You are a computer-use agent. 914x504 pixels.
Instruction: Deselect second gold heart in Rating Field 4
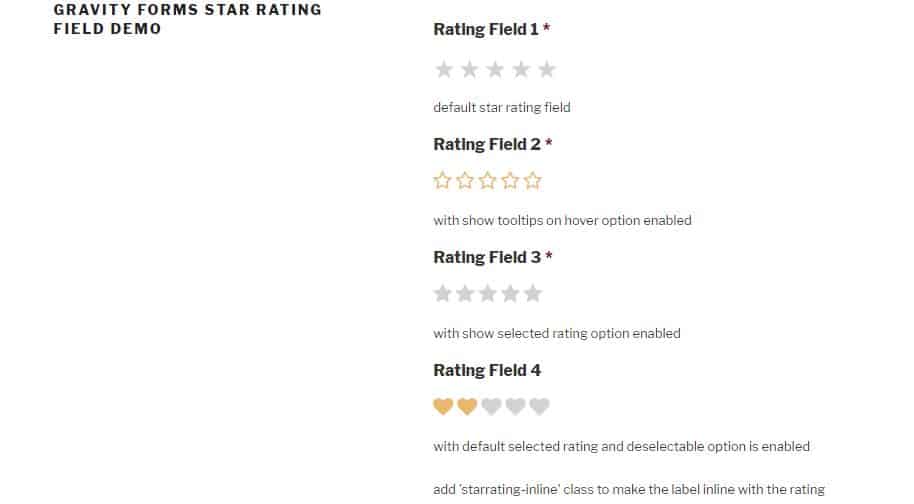[x=467, y=406]
